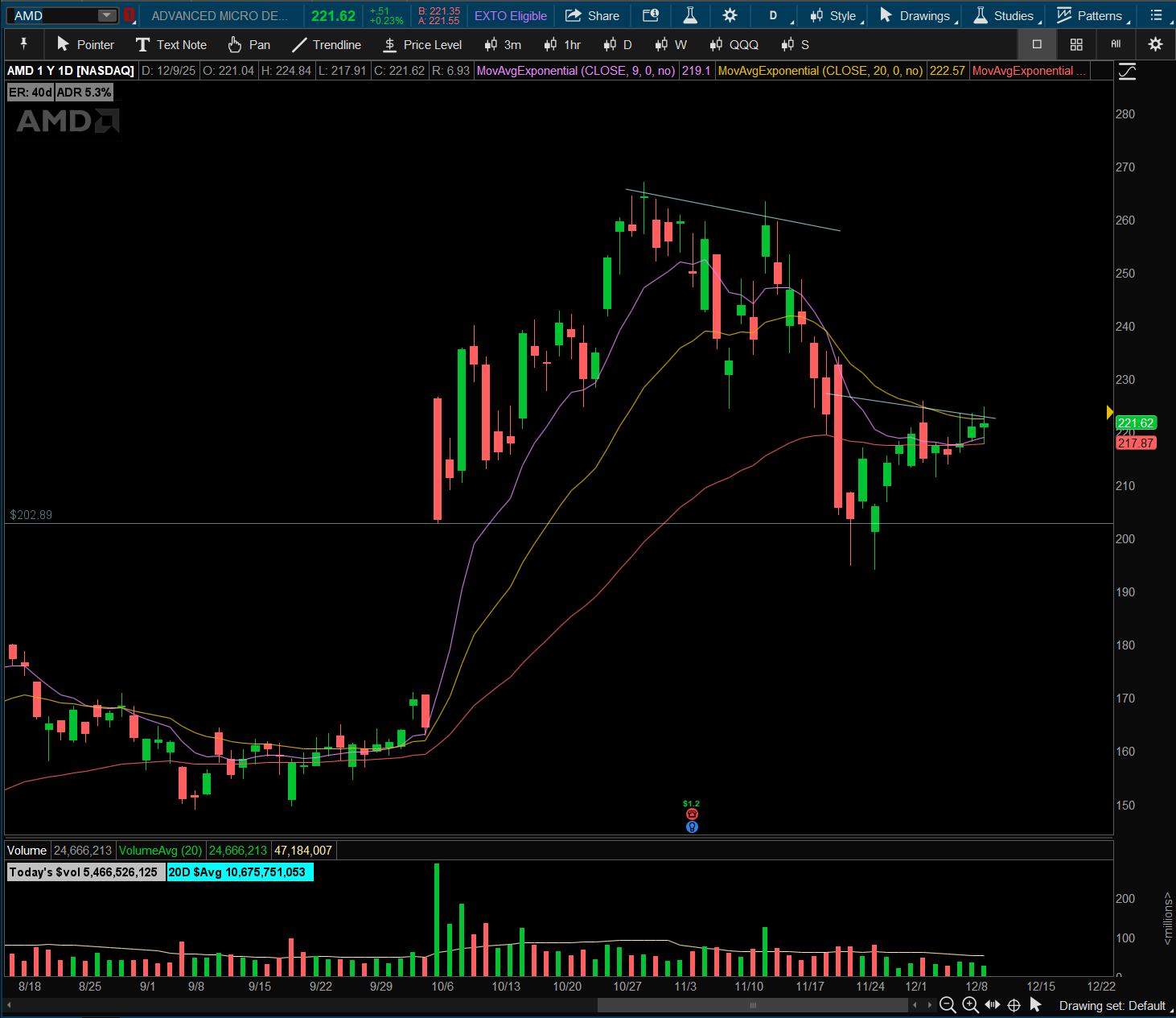Screen dimensions: 1176x1018
Task: Switch to the 1hr chart preset
Action: tap(562, 44)
